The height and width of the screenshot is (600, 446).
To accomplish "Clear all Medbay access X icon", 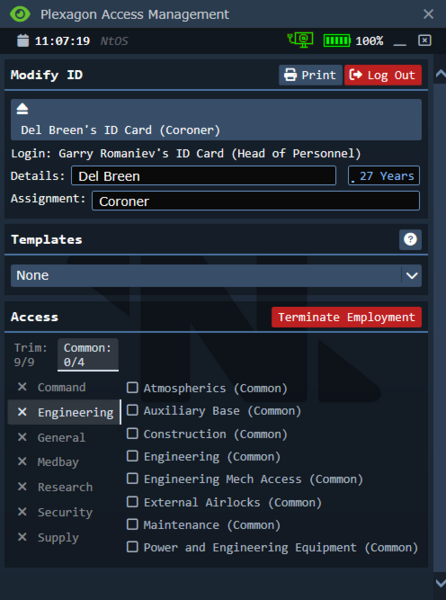I will click(x=22, y=462).
